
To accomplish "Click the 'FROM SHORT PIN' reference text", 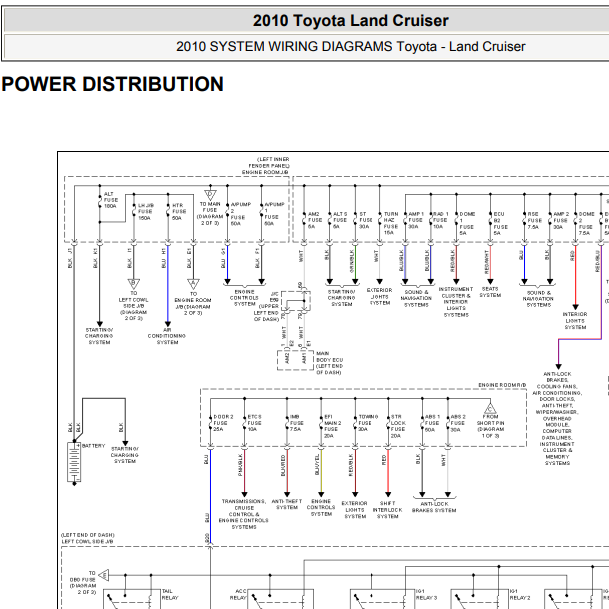I will 491,426.
